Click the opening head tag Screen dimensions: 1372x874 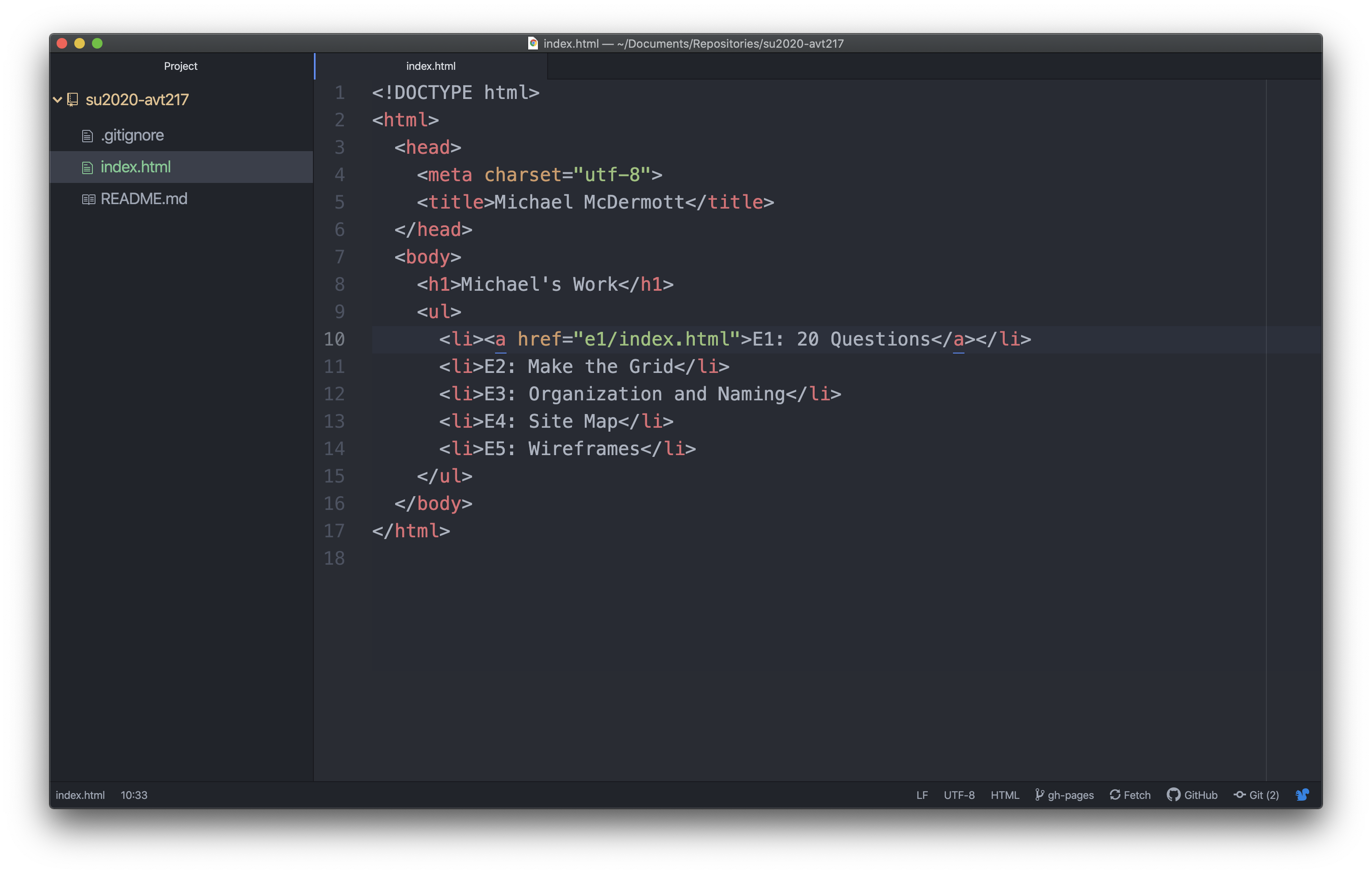[x=427, y=147]
